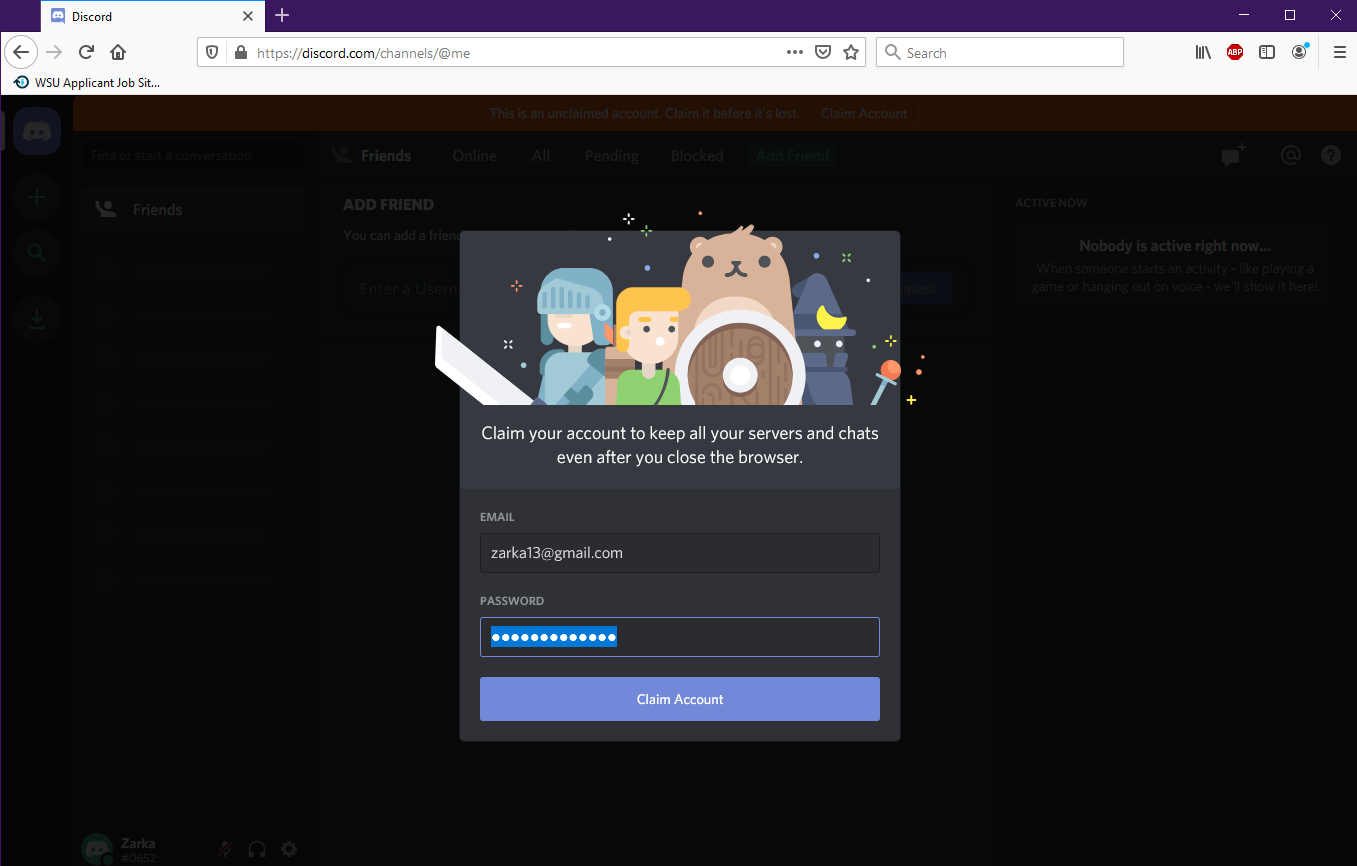Open User Settings gear near Zarka
This screenshot has height=866, width=1357.
click(x=289, y=848)
